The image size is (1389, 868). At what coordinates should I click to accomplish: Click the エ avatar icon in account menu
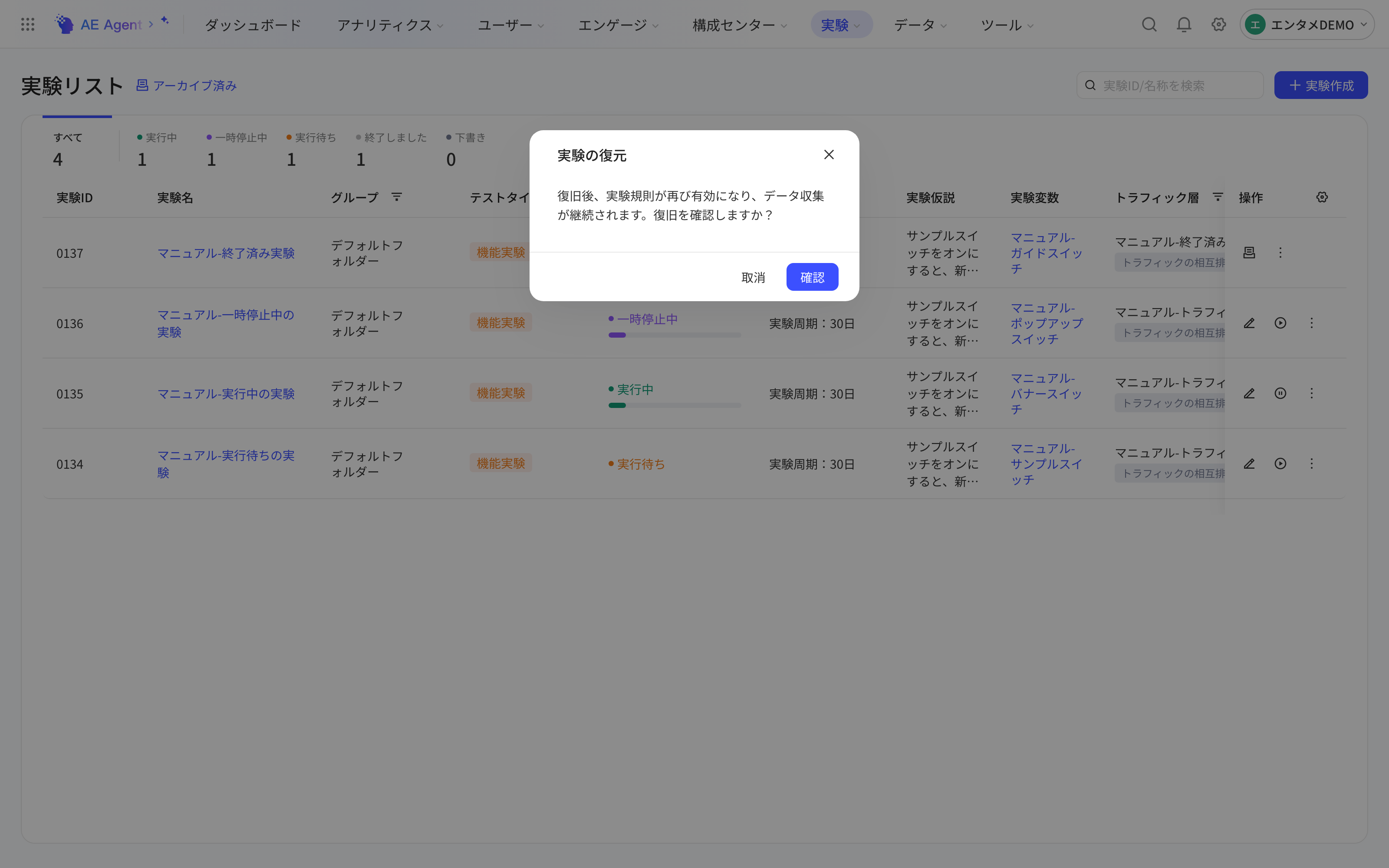(1255, 25)
